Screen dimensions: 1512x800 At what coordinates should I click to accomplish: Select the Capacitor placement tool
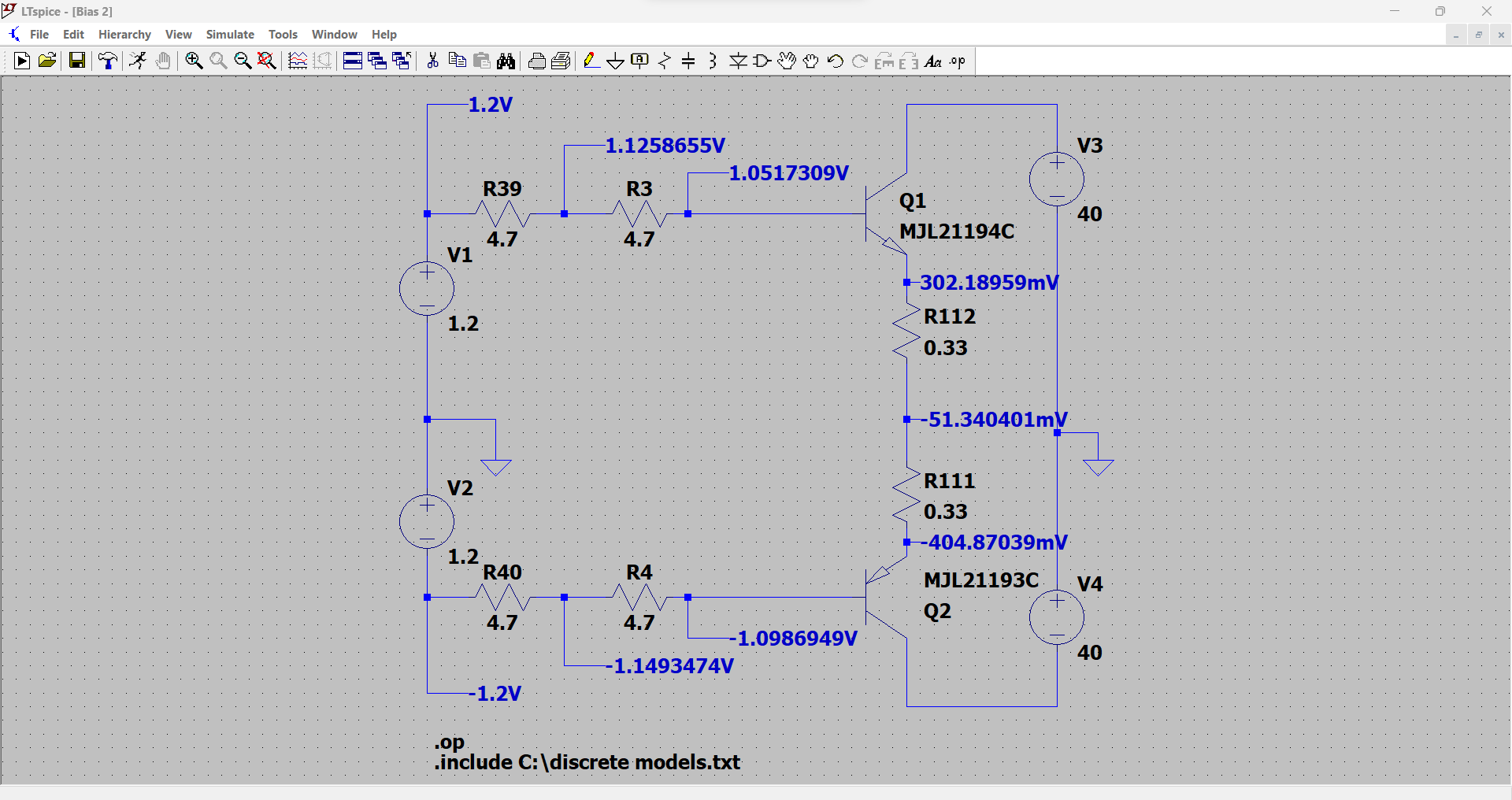(689, 61)
